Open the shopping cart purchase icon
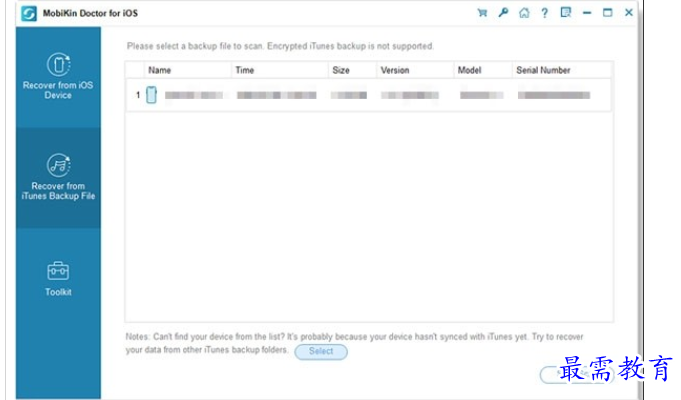This screenshot has width=681, height=400. click(x=482, y=13)
